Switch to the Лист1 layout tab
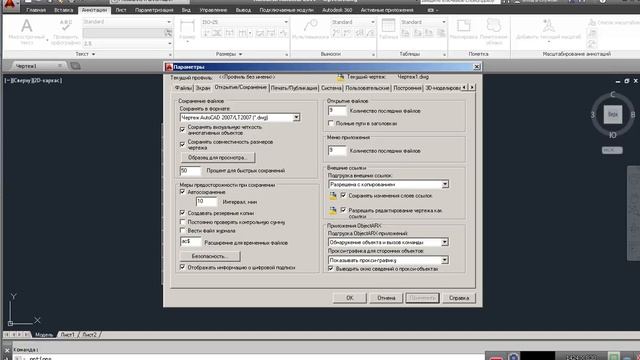 [x=67, y=335]
